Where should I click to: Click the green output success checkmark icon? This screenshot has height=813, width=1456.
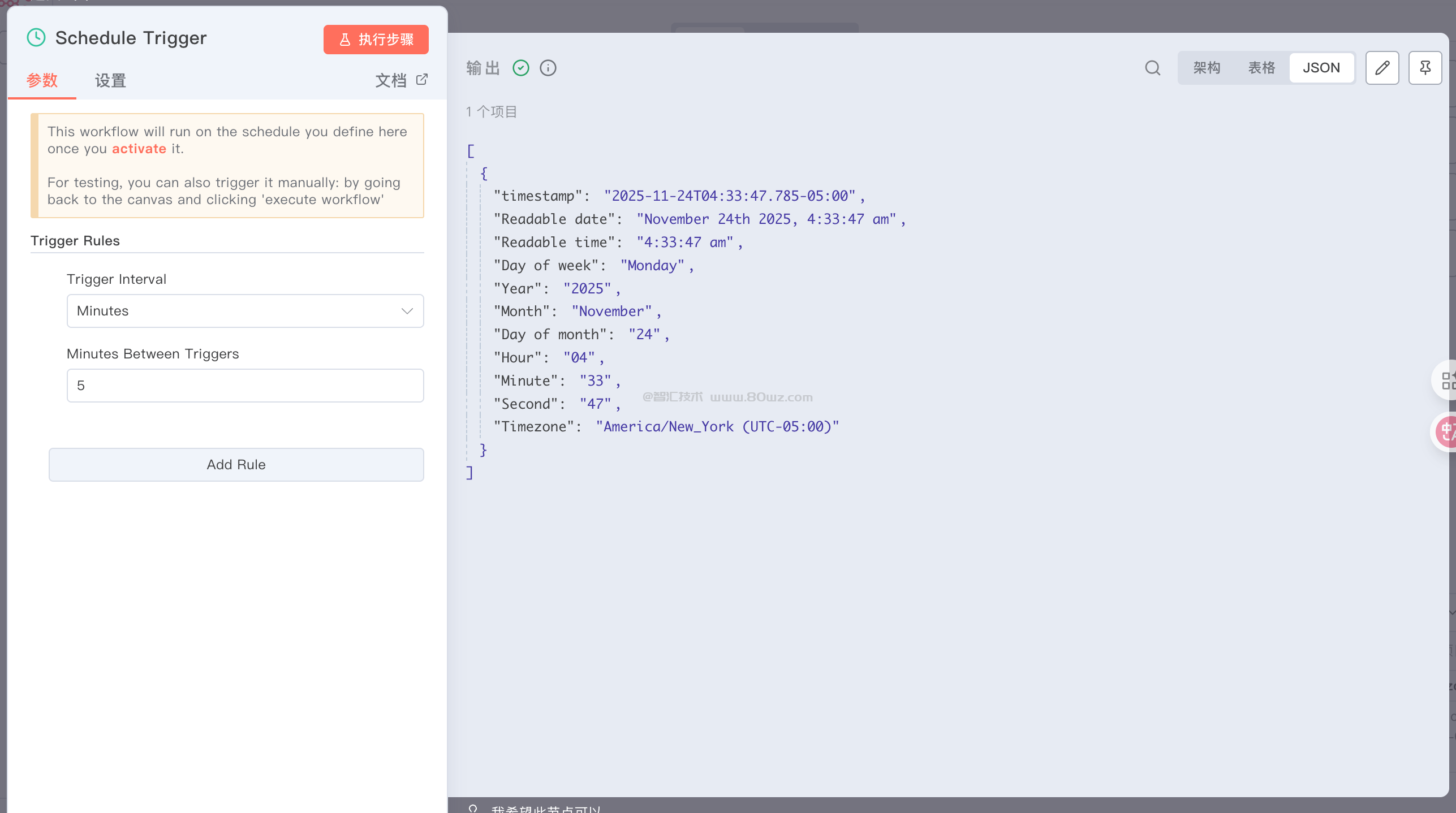click(x=520, y=68)
